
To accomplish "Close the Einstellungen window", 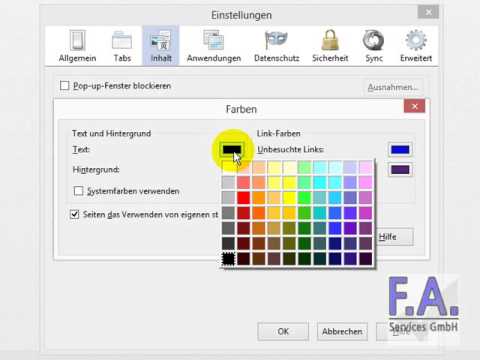I will [x=428, y=12].
